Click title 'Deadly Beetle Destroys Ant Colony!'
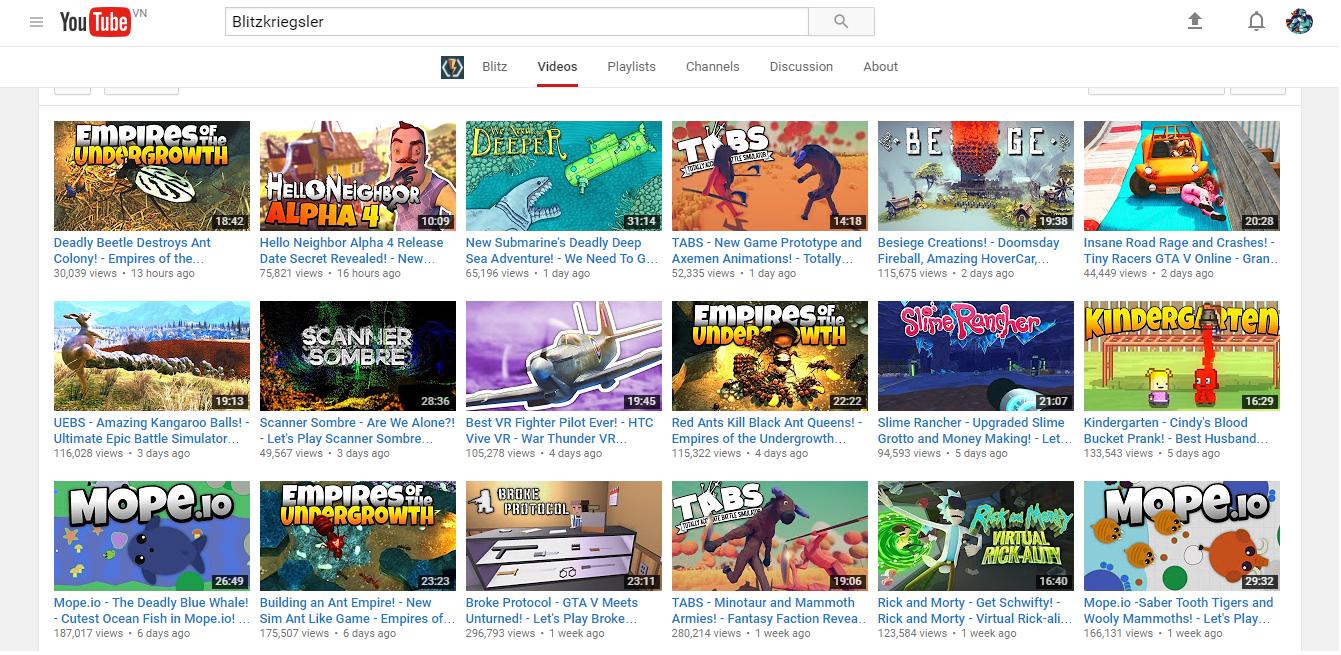Screen dimensions: 1341x655 tap(132, 250)
